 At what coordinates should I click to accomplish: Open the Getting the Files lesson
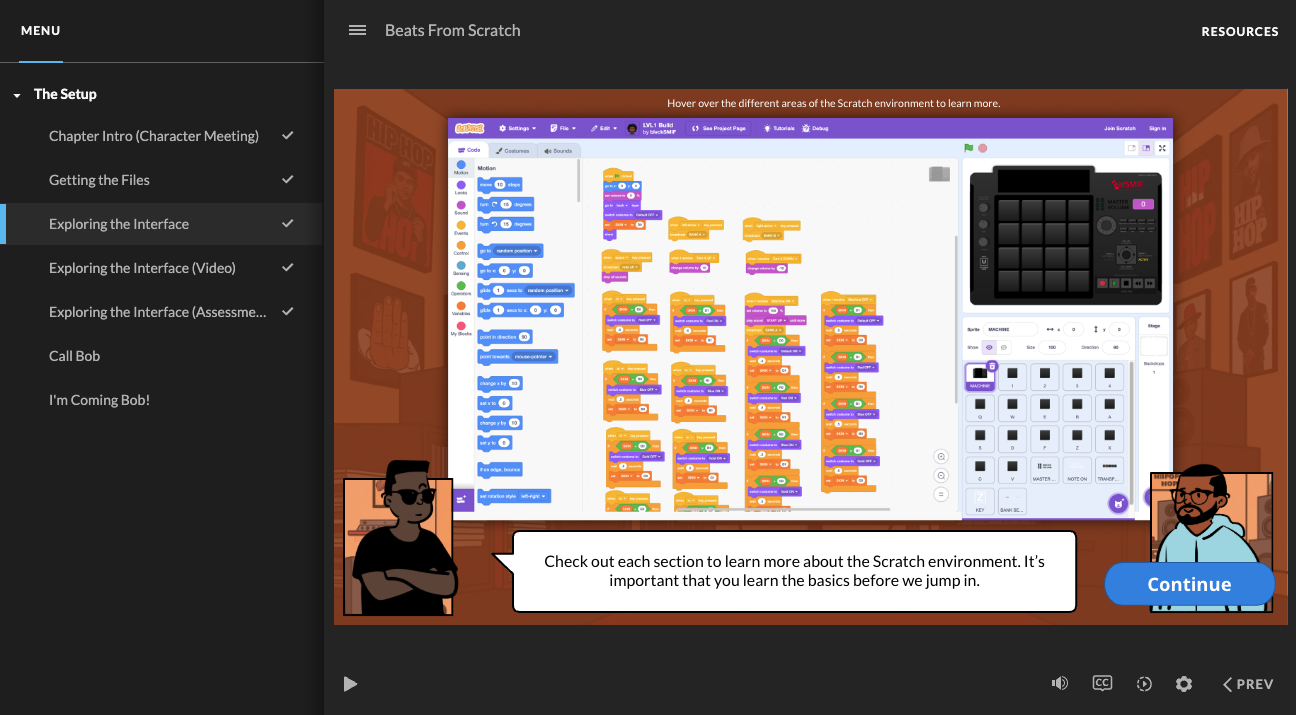pos(161,180)
